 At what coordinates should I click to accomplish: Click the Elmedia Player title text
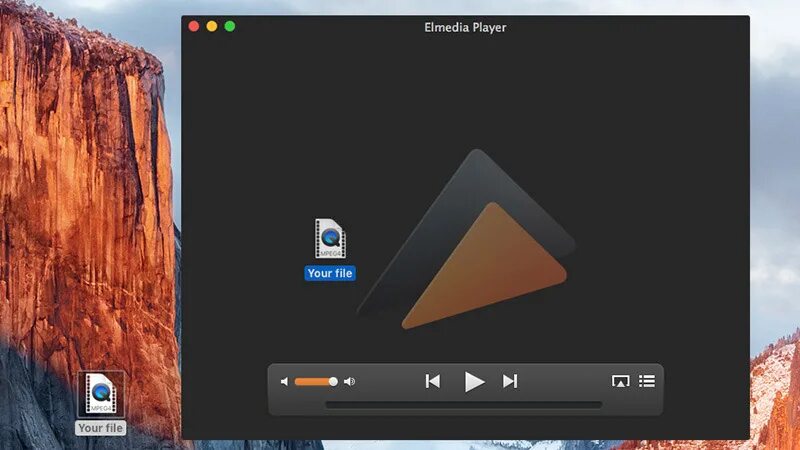[465, 28]
